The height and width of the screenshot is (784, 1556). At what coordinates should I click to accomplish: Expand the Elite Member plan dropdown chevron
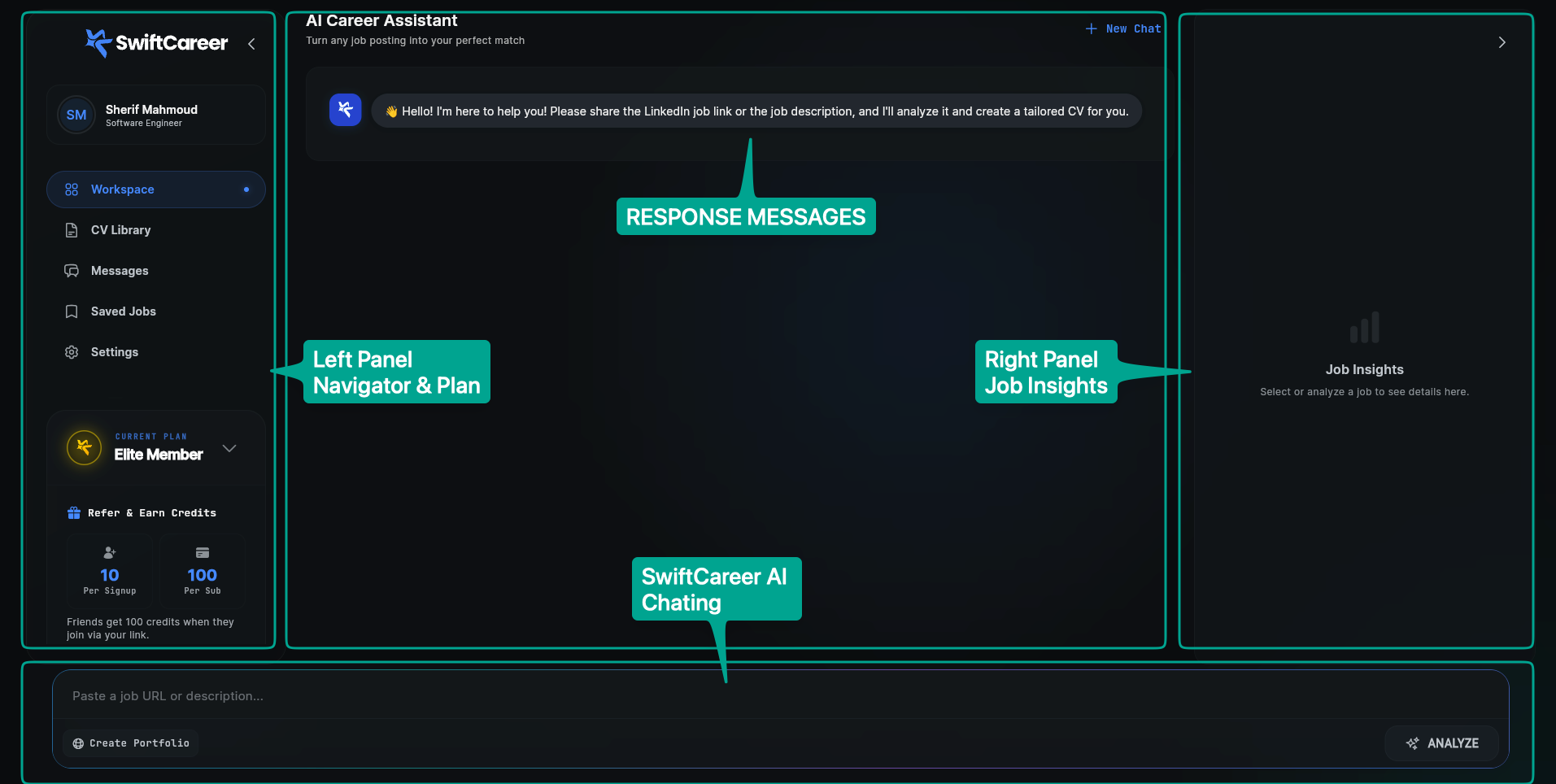coord(229,447)
